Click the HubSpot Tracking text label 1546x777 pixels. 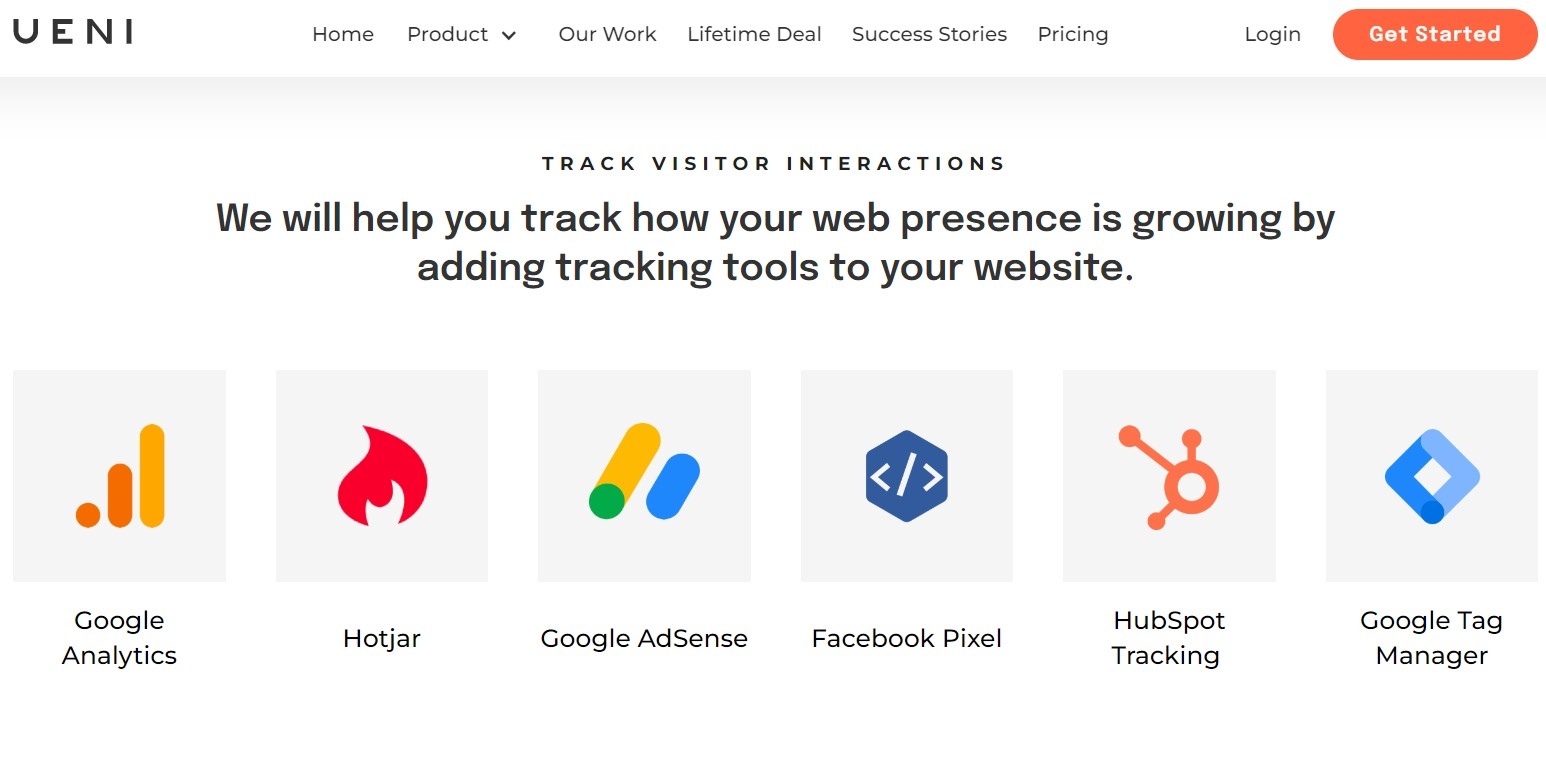pyautogui.click(x=1168, y=638)
